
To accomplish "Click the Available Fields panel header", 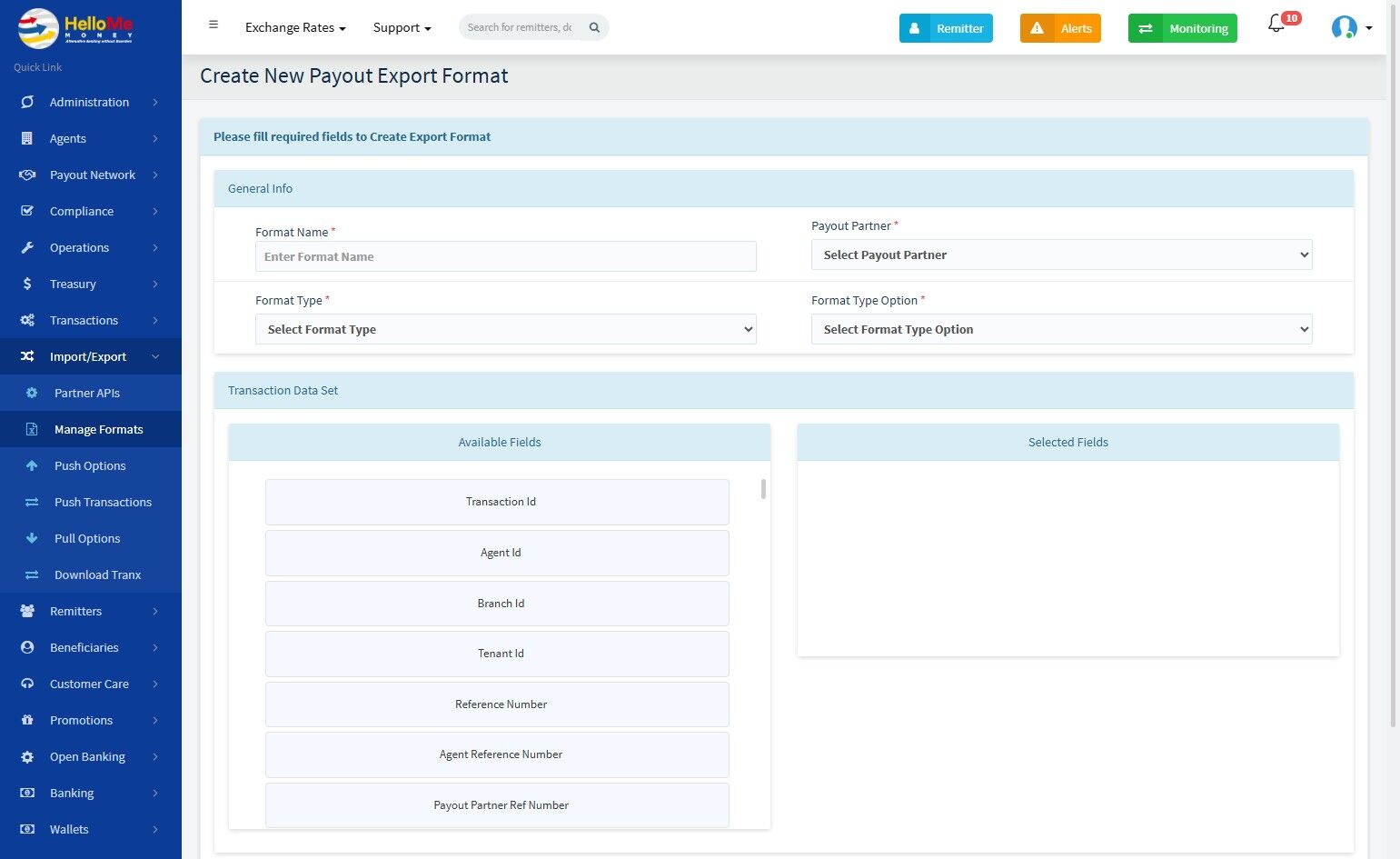I will pyautogui.click(x=500, y=443).
